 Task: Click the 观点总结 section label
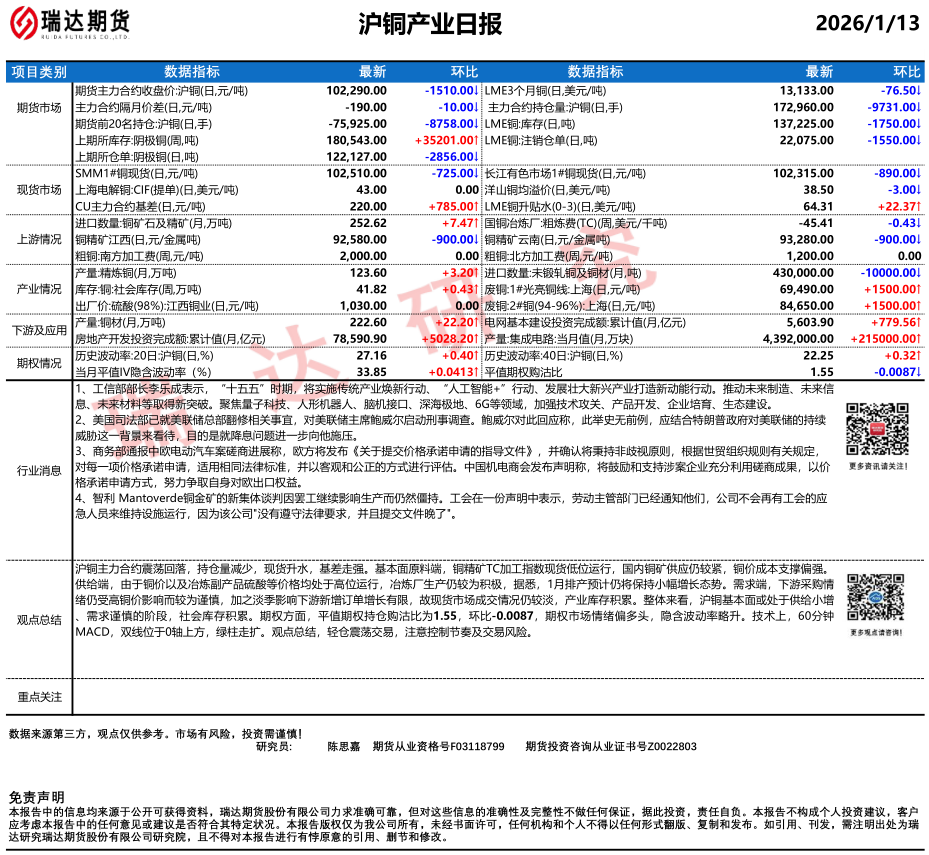click(x=39, y=620)
